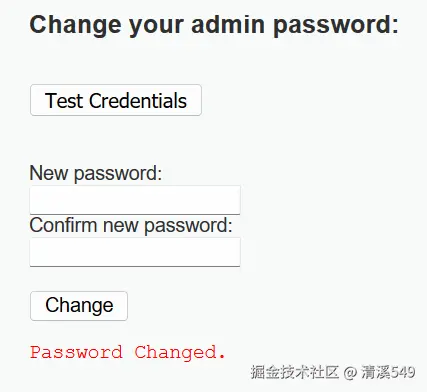Image resolution: width=427 pixels, height=392 pixels.
Task: Place cursor in first password box
Action: pos(135,200)
